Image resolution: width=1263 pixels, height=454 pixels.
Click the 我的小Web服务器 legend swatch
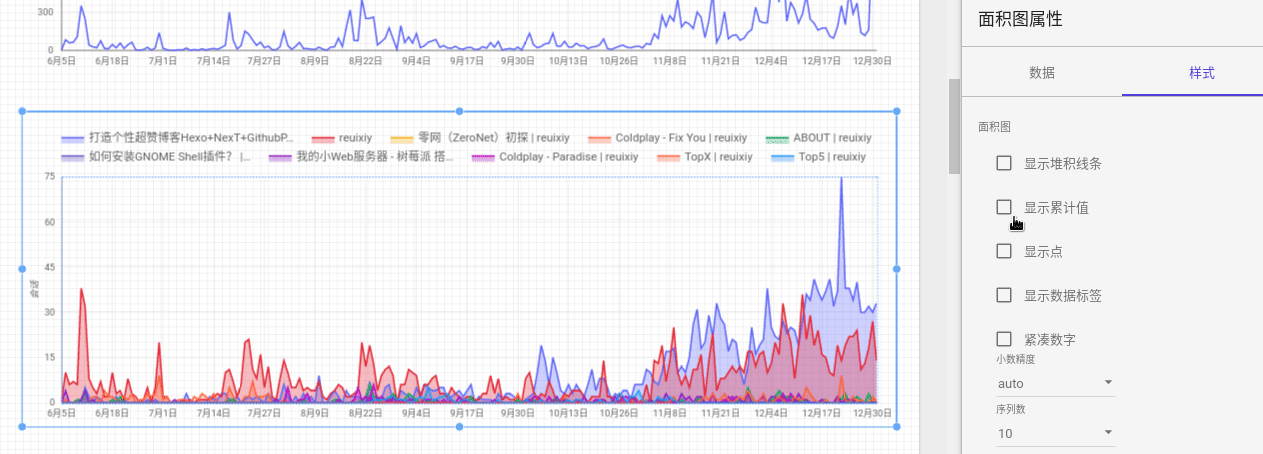click(x=281, y=157)
